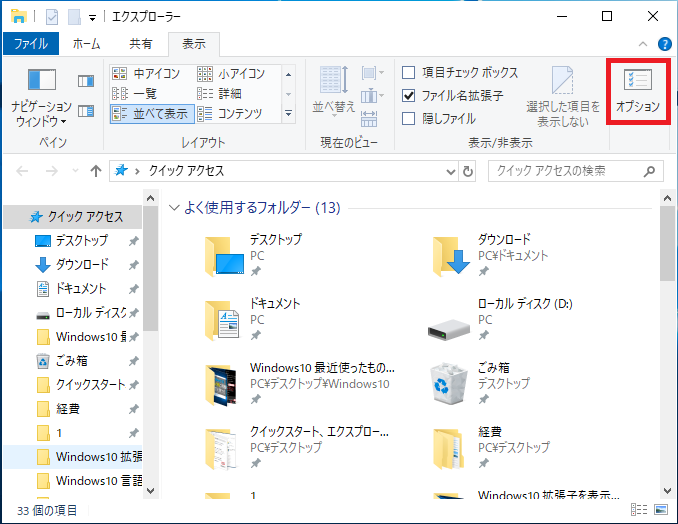Select 経費 in the navigation pane
Image resolution: width=678 pixels, height=524 pixels.
[73, 409]
